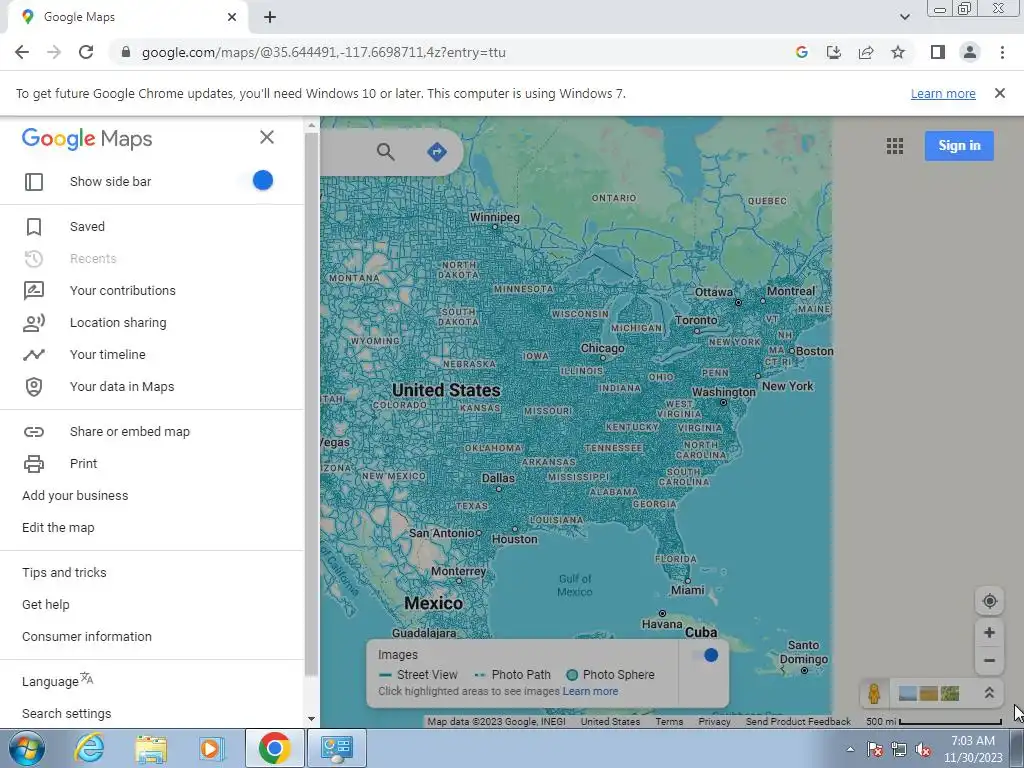Click the Location sharing icon
The height and width of the screenshot is (768, 1024).
(34, 323)
